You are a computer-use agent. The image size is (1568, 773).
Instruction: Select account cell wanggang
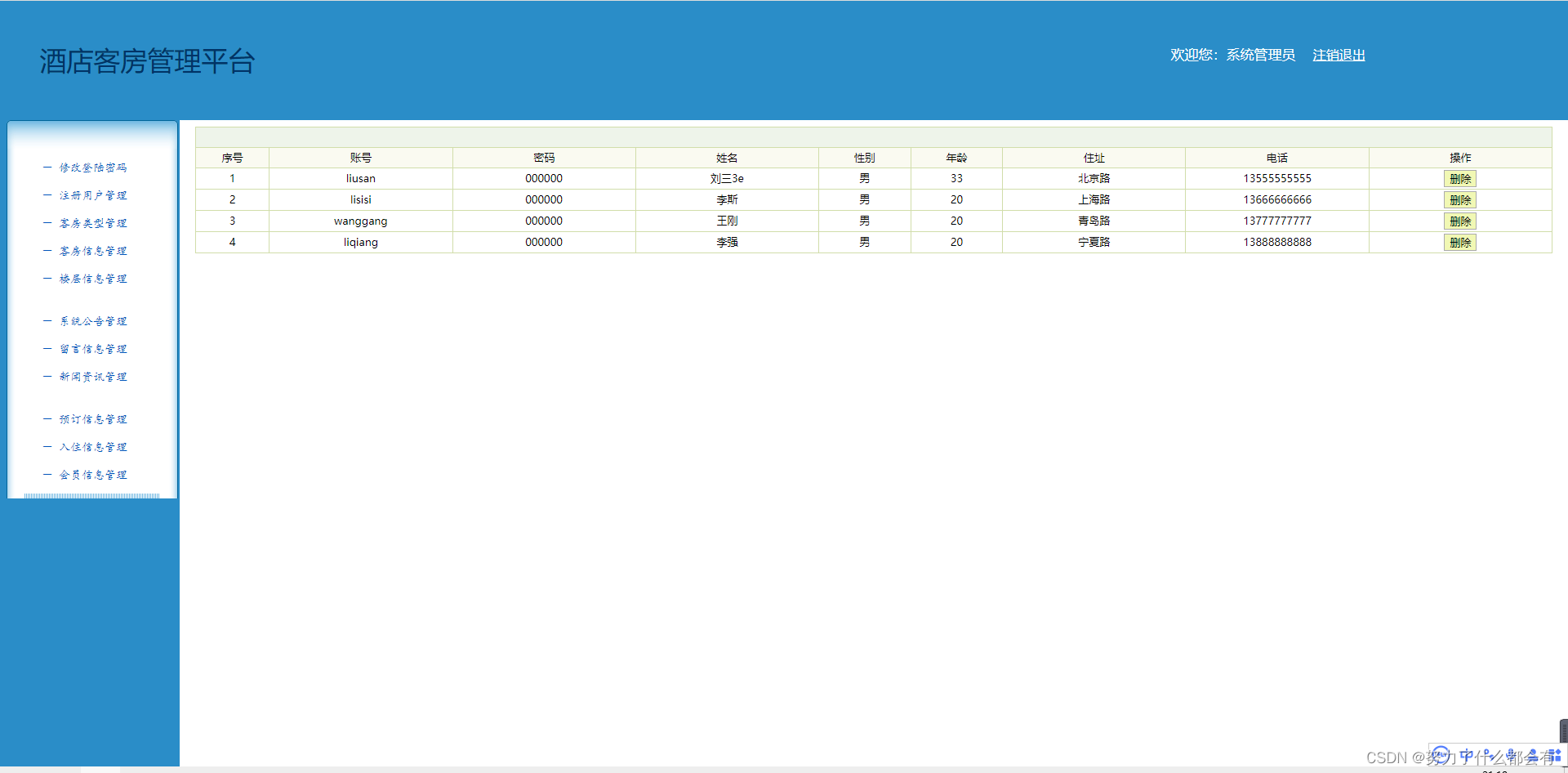tap(360, 221)
